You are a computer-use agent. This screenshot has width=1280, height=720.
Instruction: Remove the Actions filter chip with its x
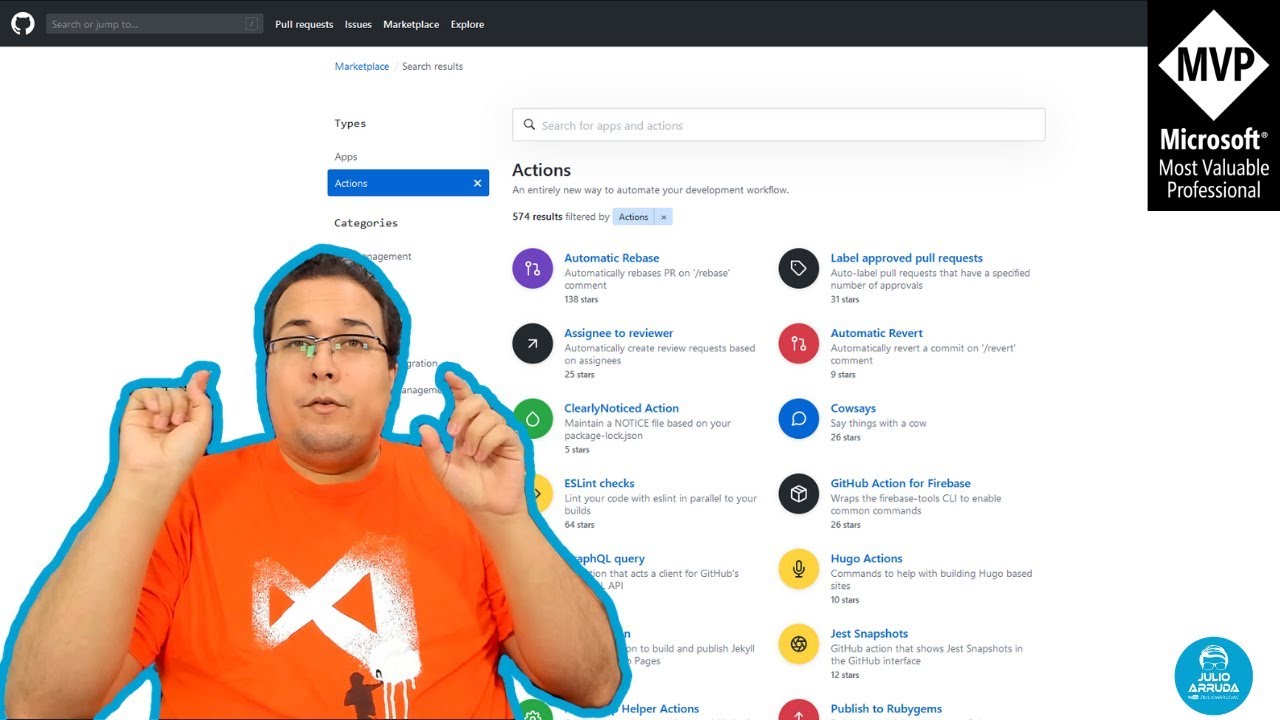coord(663,217)
